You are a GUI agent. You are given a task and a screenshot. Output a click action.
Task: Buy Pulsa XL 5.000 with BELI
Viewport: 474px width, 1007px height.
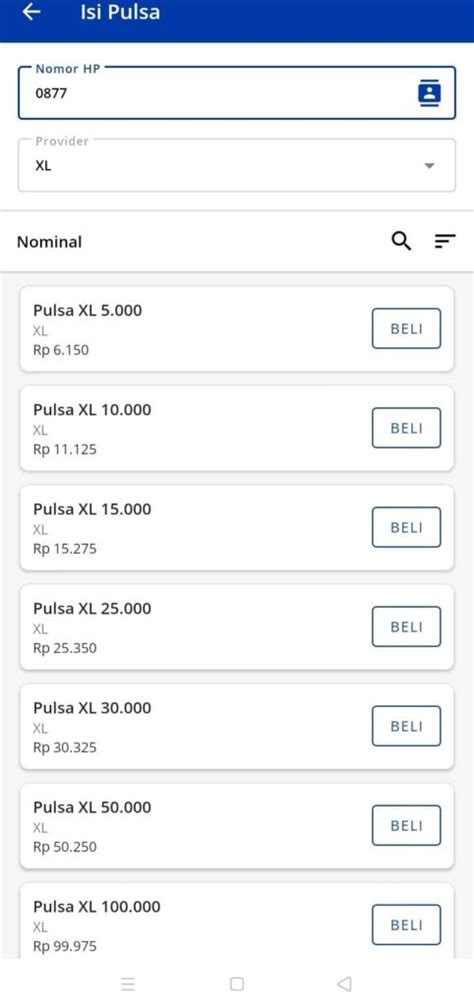(x=407, y=328)
